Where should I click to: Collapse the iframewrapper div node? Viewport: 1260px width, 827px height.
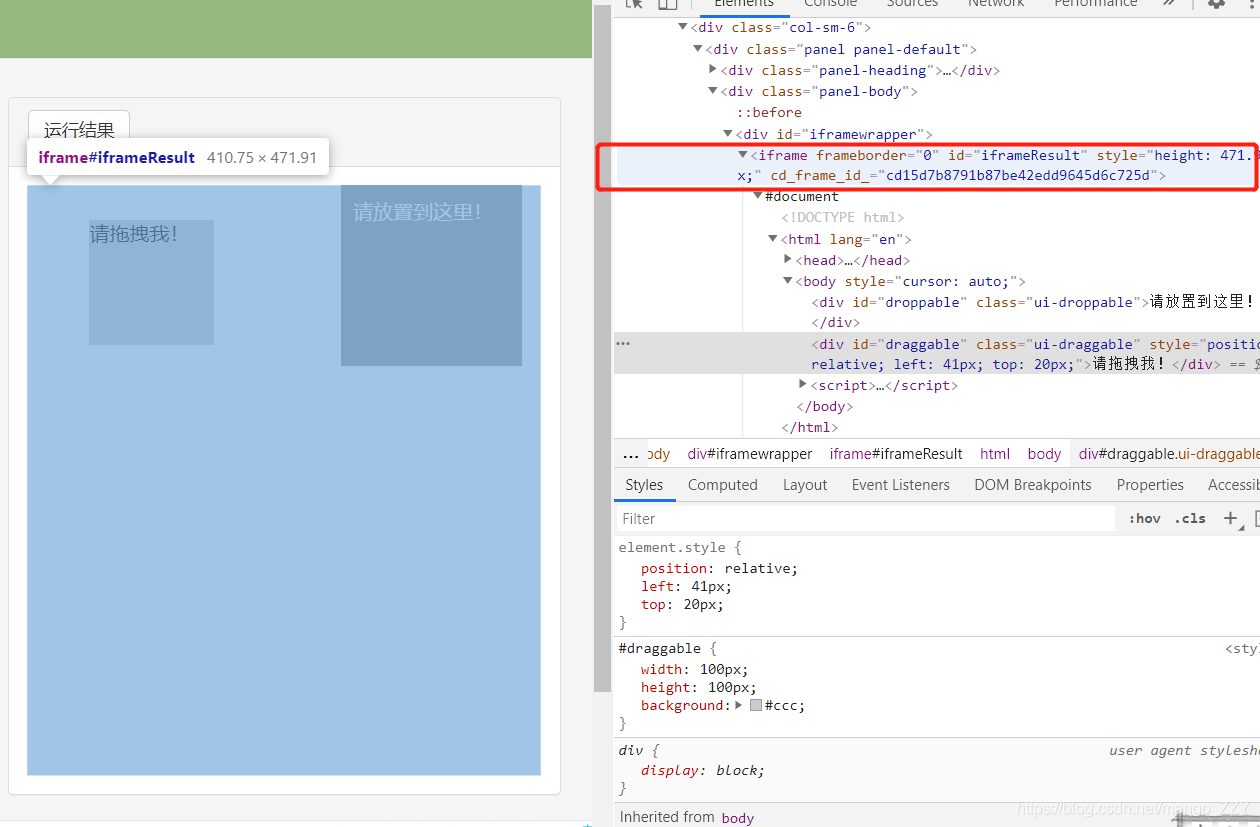coord(728,134)
